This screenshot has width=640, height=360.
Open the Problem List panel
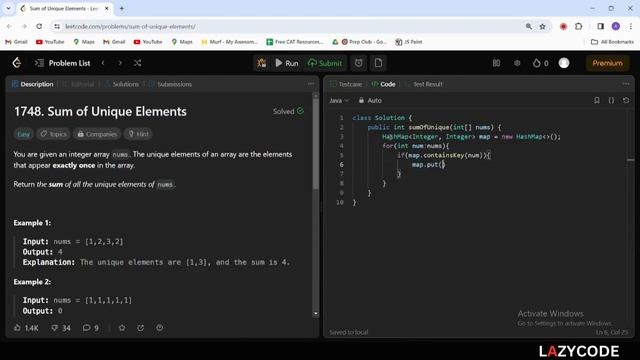(x=62, y=63)
